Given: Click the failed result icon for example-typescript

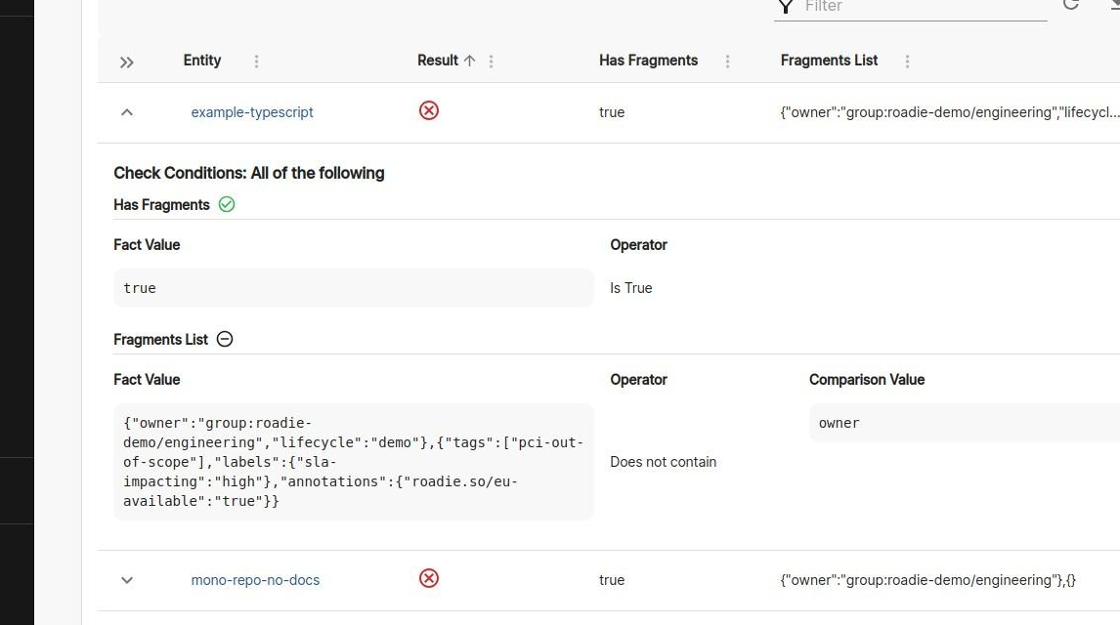Looking at the screenshot, I should point(429,111).
